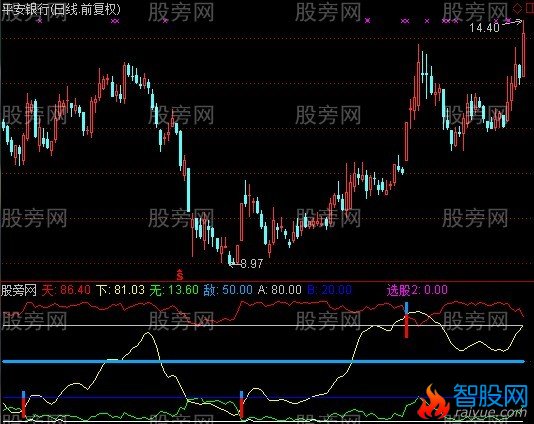Click the 敌: 50.00 indicator value
This screenshot has width=534, height=424.
tap(228, 290)
